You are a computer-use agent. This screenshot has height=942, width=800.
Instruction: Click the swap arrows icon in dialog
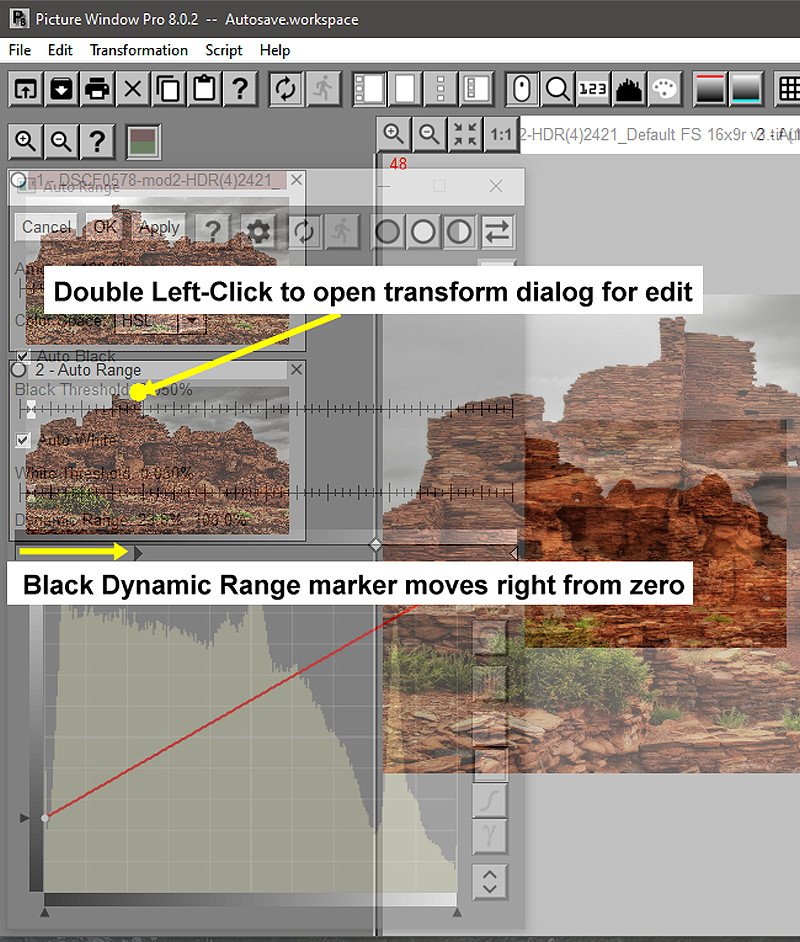tap(496, 232)
